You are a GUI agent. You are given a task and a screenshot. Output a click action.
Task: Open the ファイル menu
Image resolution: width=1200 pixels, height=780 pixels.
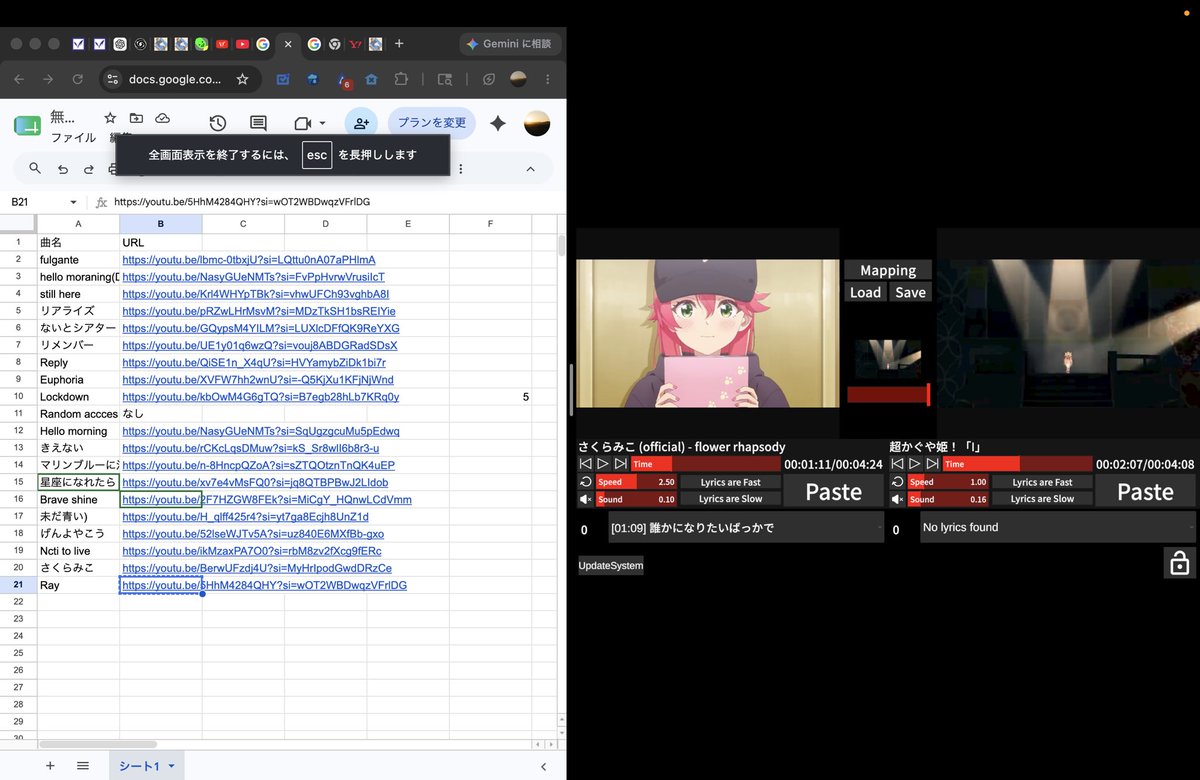point(73,138)
